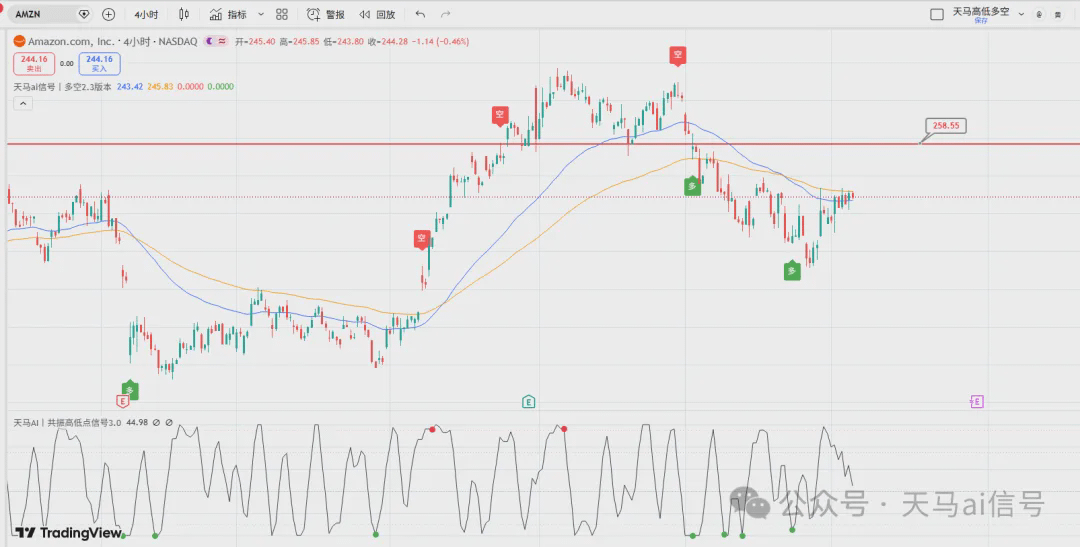Click the purple E future earnings marker
The width and height of the screenshot is (1080, 547).
[x=977, y=402]
